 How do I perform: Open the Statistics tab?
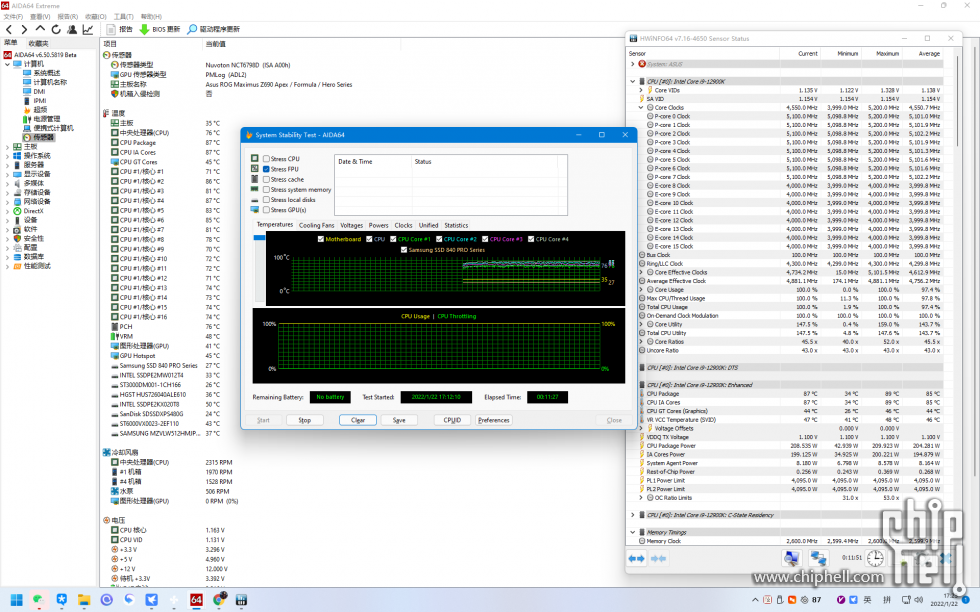(456, 226)
